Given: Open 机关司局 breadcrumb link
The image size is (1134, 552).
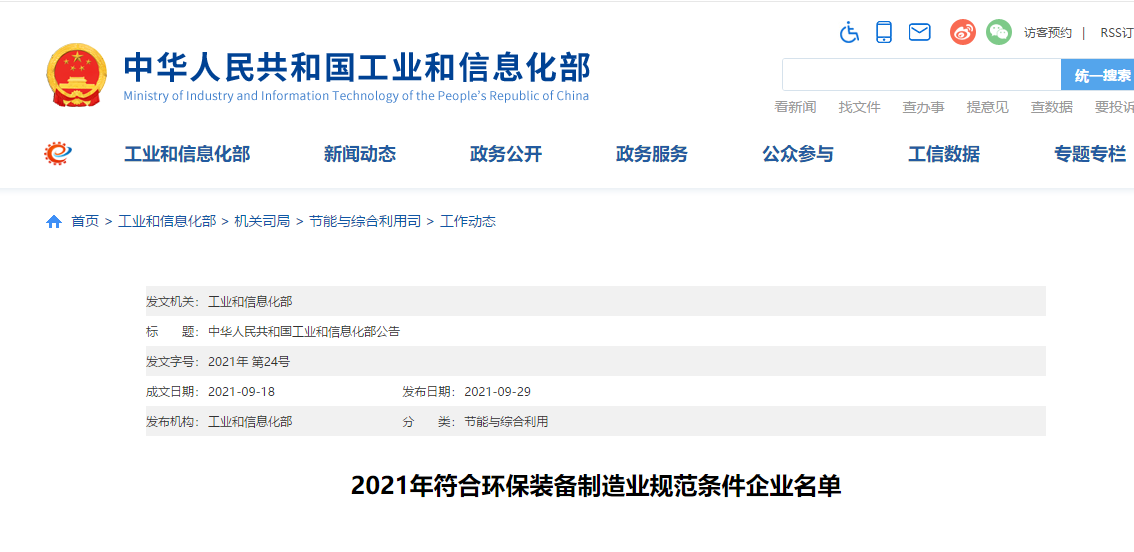Looking at the screenshot, I should coord(262,222).
